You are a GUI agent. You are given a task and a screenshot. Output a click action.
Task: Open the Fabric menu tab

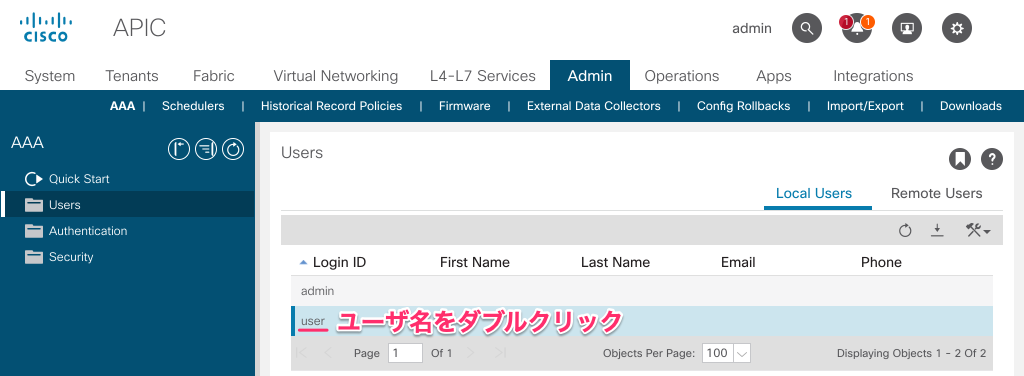click(214, 76)
